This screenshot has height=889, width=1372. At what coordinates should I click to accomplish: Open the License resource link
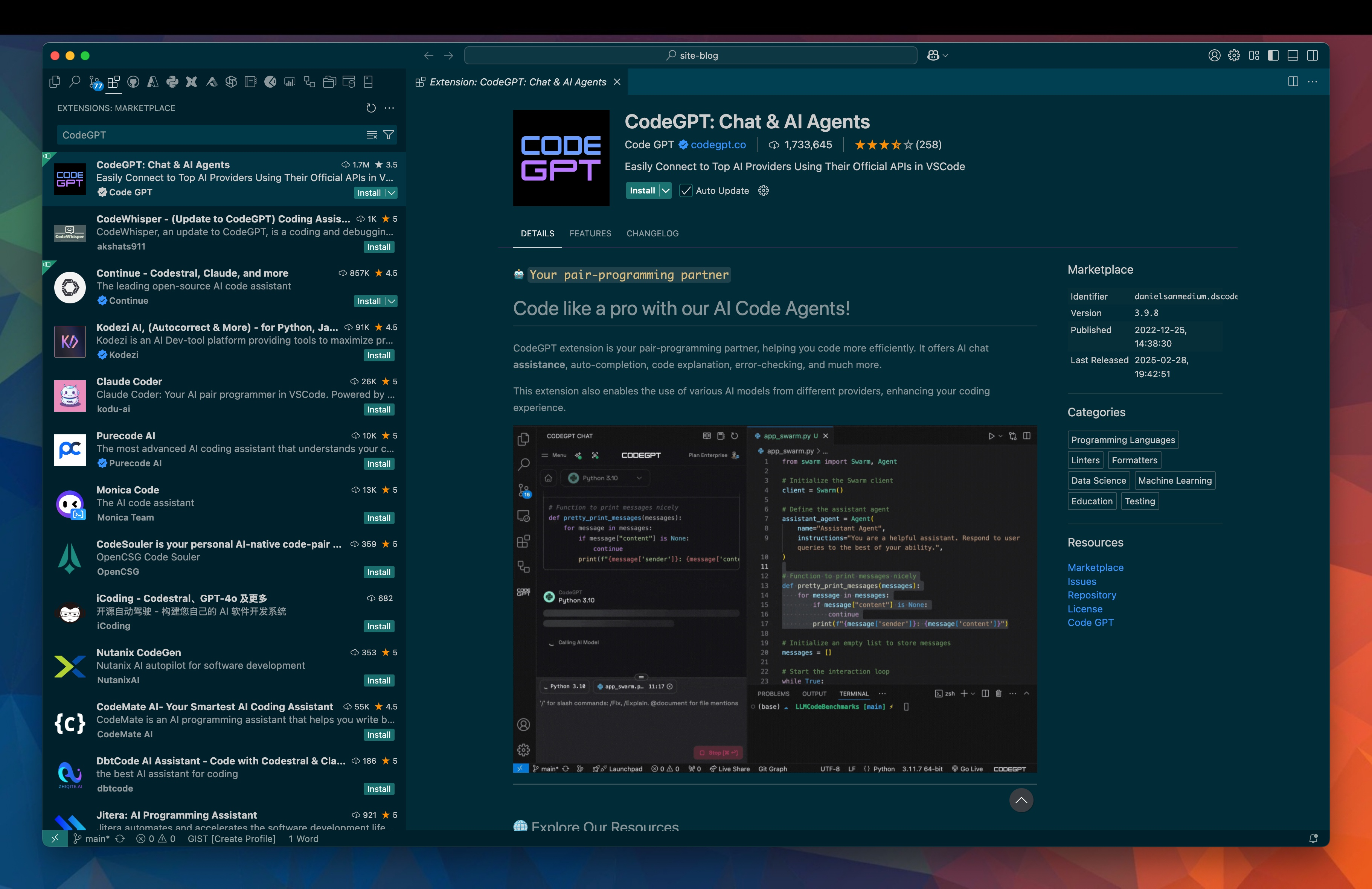1084,609
